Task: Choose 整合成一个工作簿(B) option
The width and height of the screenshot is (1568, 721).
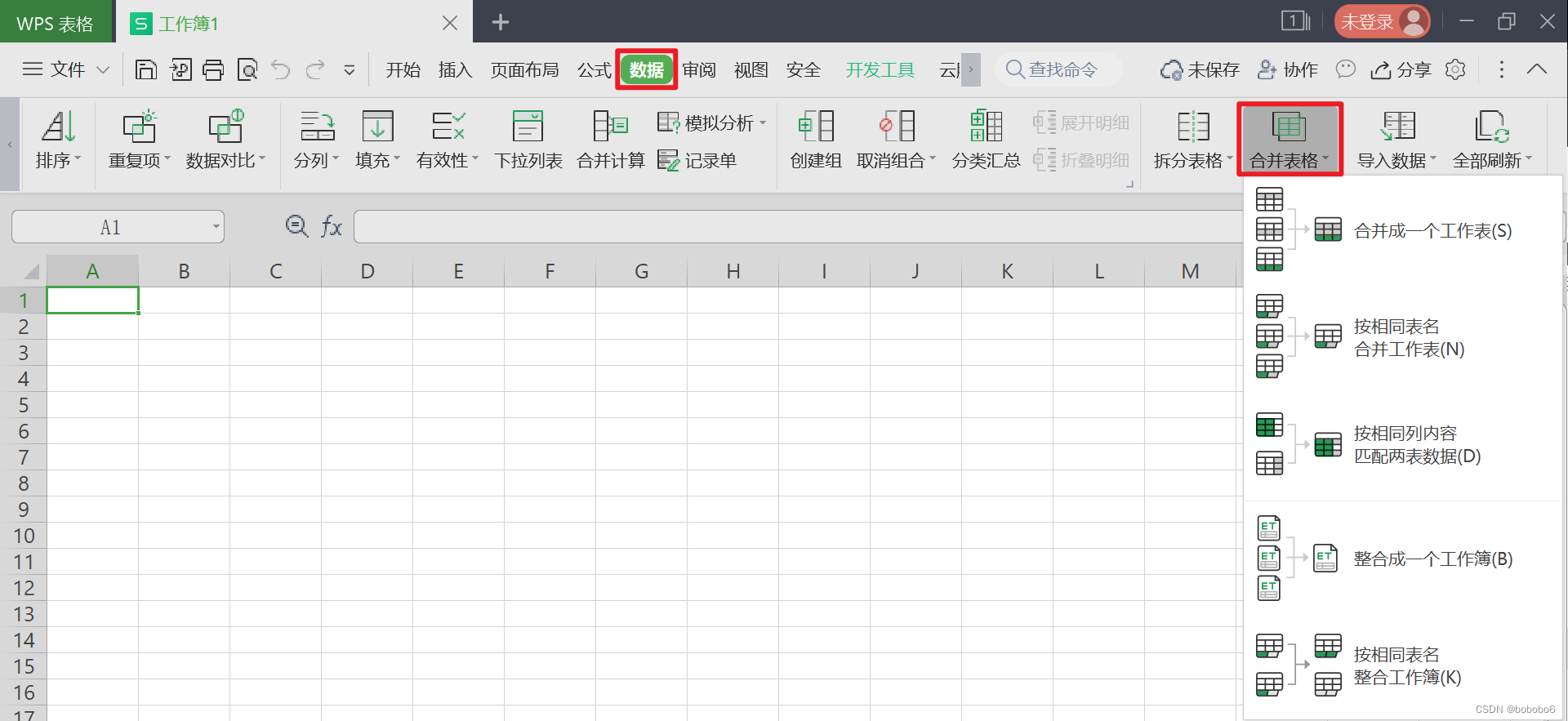Action: 1402,559
